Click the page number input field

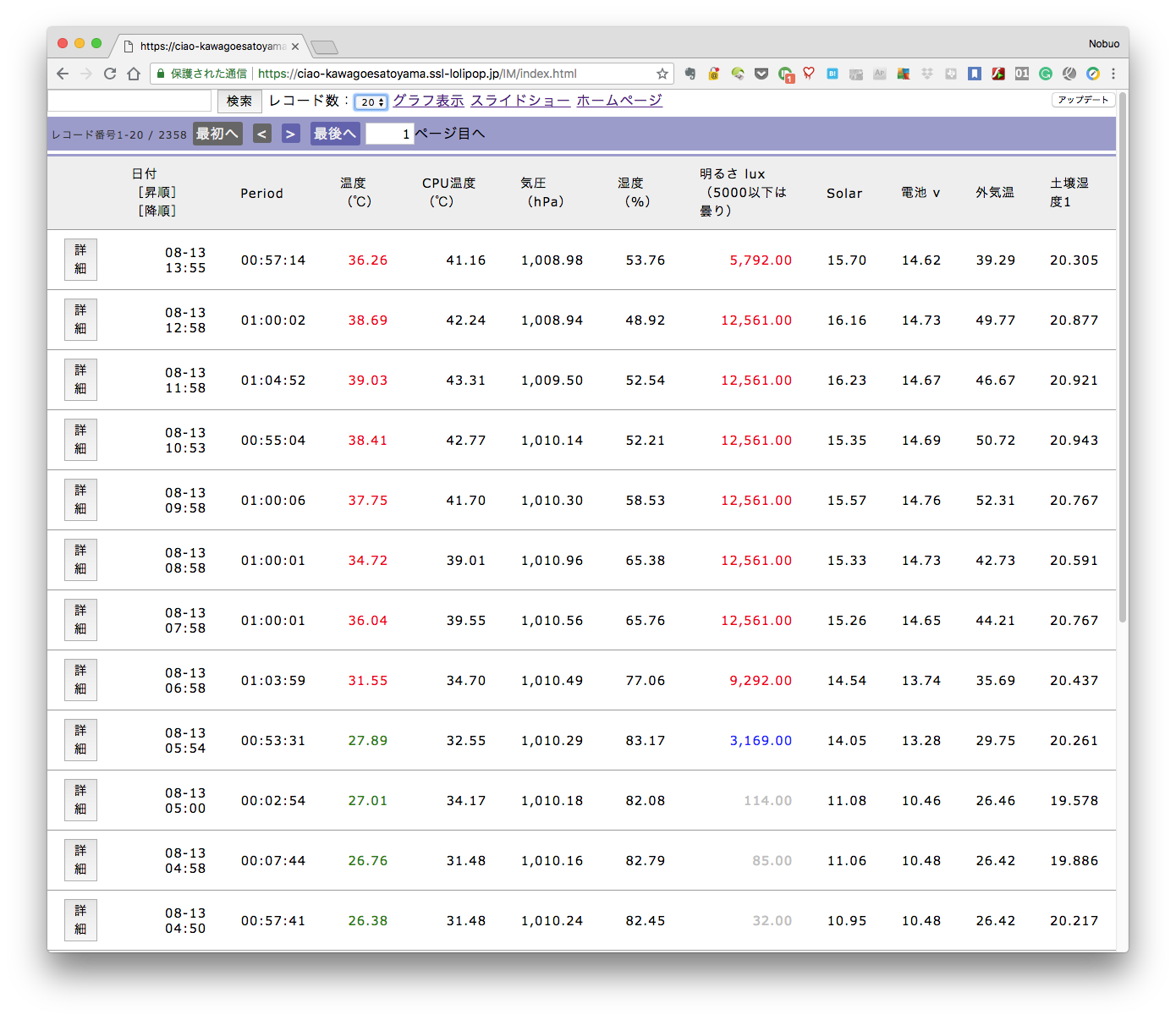pos(389,134)
